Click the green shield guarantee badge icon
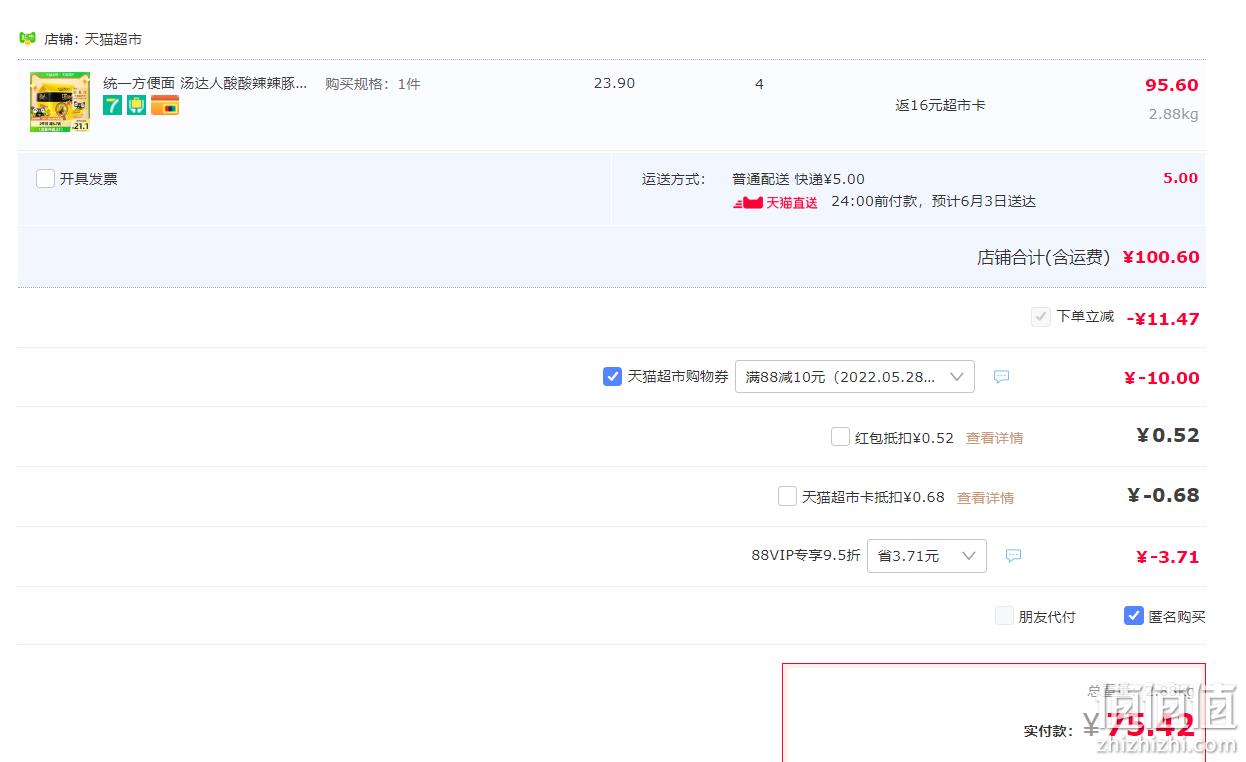Viewport: 1246px width, 762px height. point(136,105)
